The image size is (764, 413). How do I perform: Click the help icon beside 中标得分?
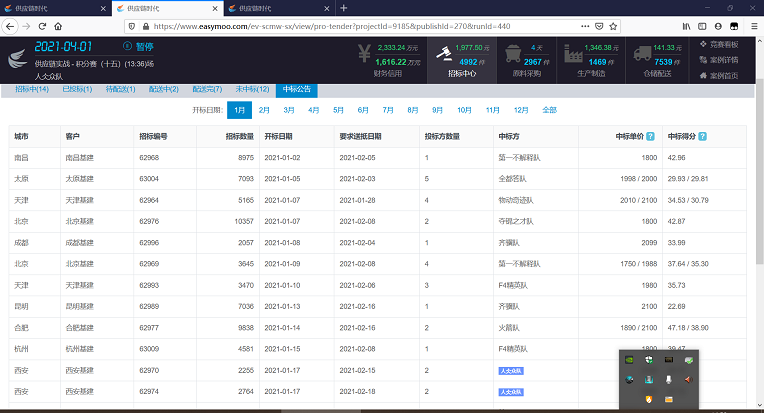pyautogui.click(x=706, y=135)
